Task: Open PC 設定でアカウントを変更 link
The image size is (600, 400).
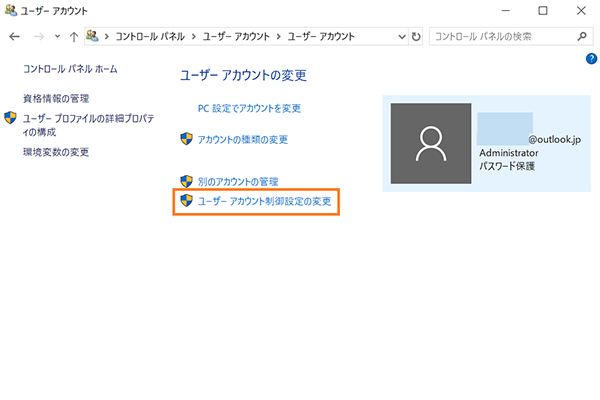Action: 249,108
